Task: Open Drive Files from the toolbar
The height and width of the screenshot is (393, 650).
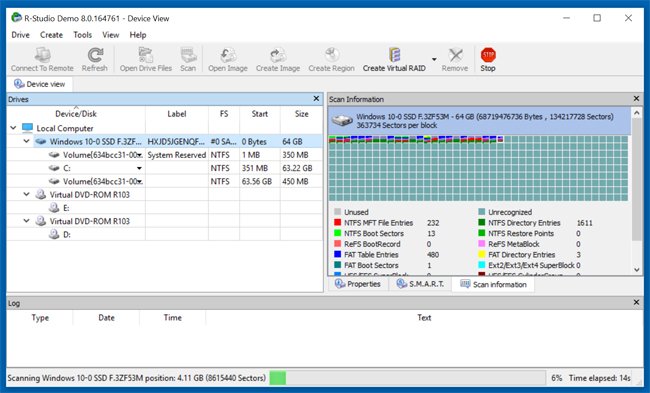Action: coord(146,59)
